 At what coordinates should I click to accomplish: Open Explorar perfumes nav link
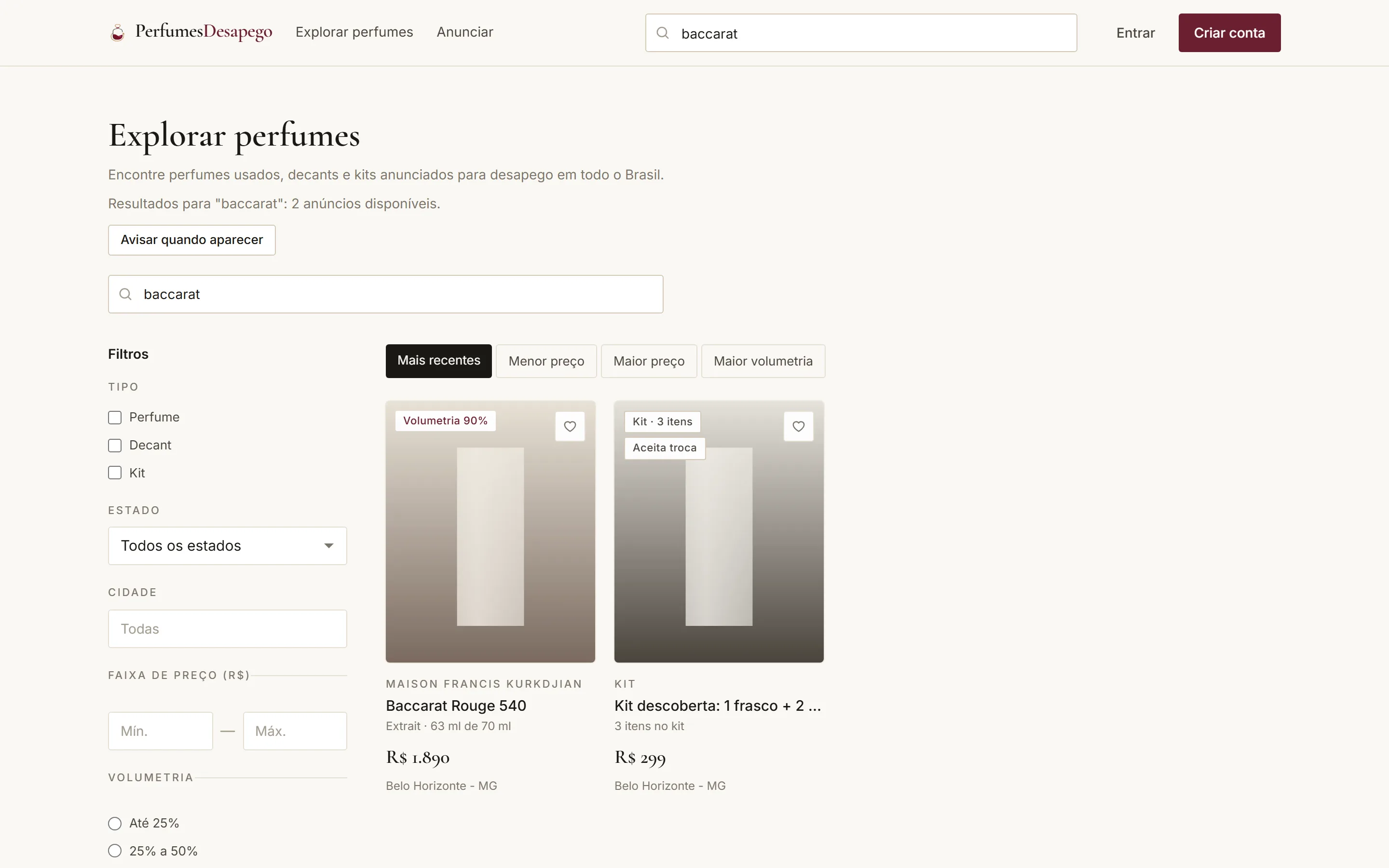click(x=354, y=32)
